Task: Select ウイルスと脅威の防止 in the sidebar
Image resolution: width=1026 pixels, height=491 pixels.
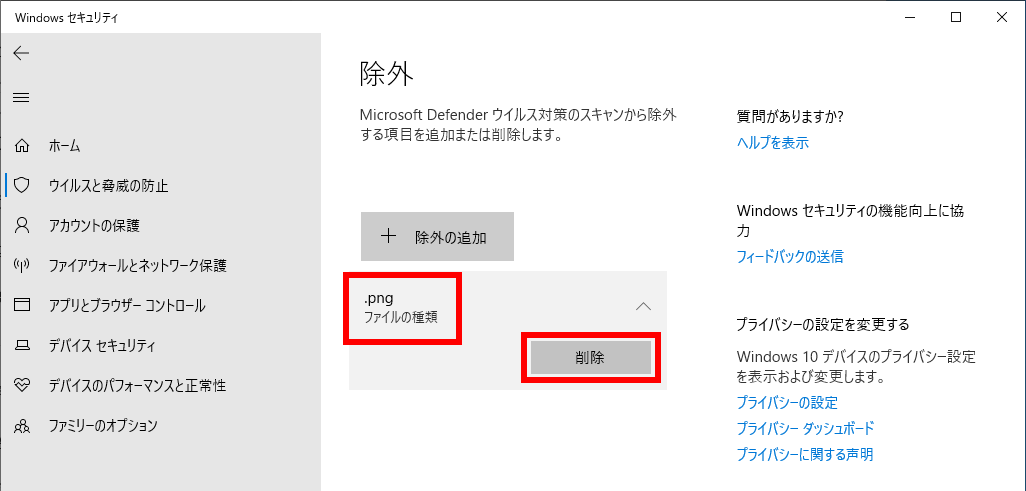Action: pyautogui.click(x=109, y=187)
